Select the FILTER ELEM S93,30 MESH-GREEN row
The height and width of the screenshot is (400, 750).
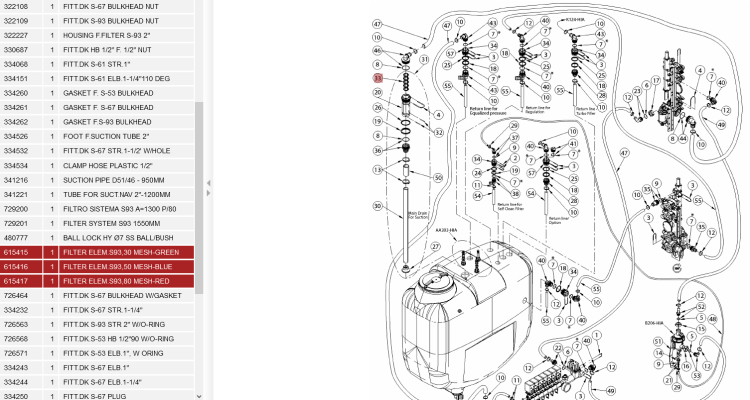click(x=100, y=253)
